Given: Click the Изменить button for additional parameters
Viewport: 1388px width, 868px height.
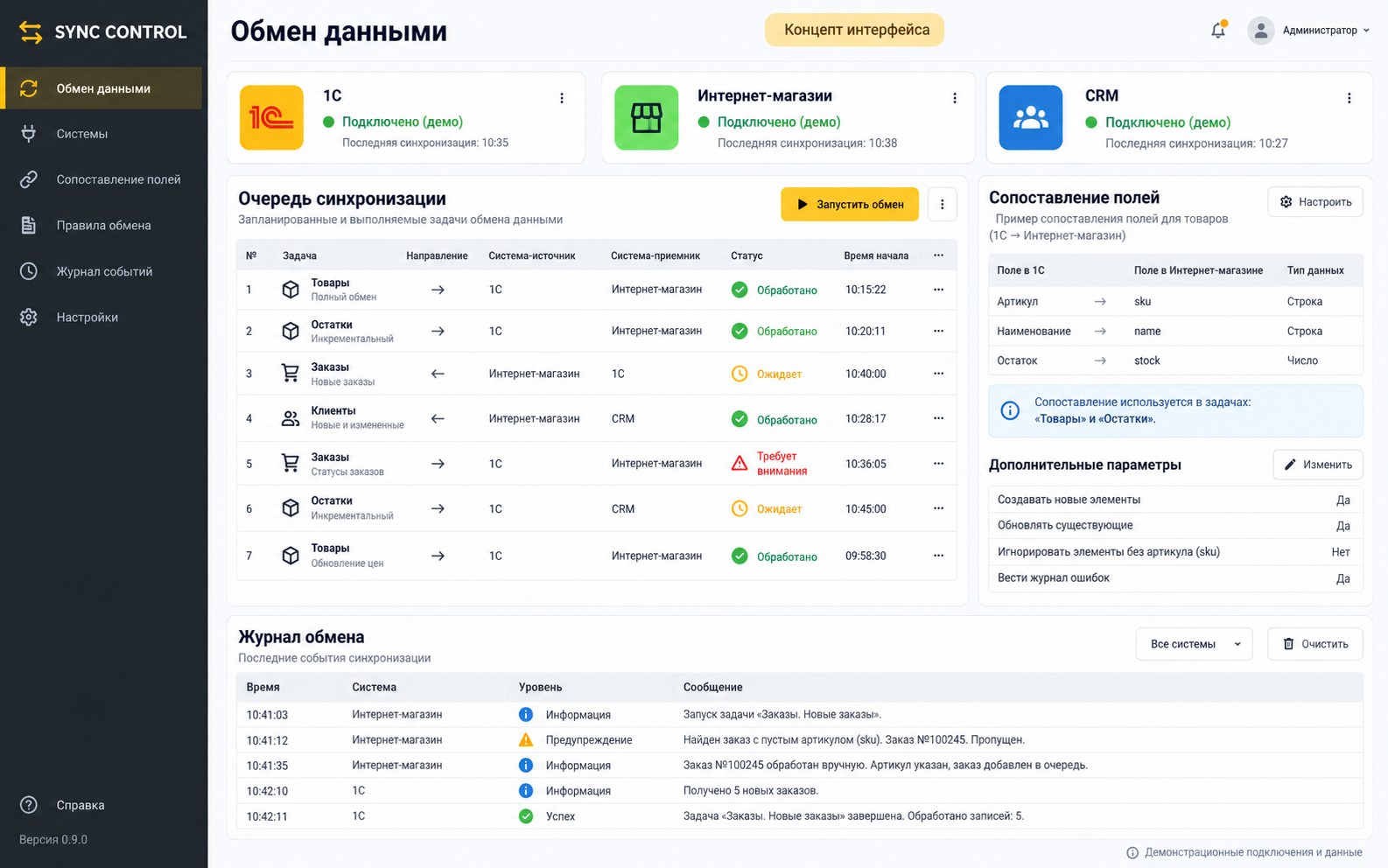Looking at the screenshot, I should point(1318,465).
